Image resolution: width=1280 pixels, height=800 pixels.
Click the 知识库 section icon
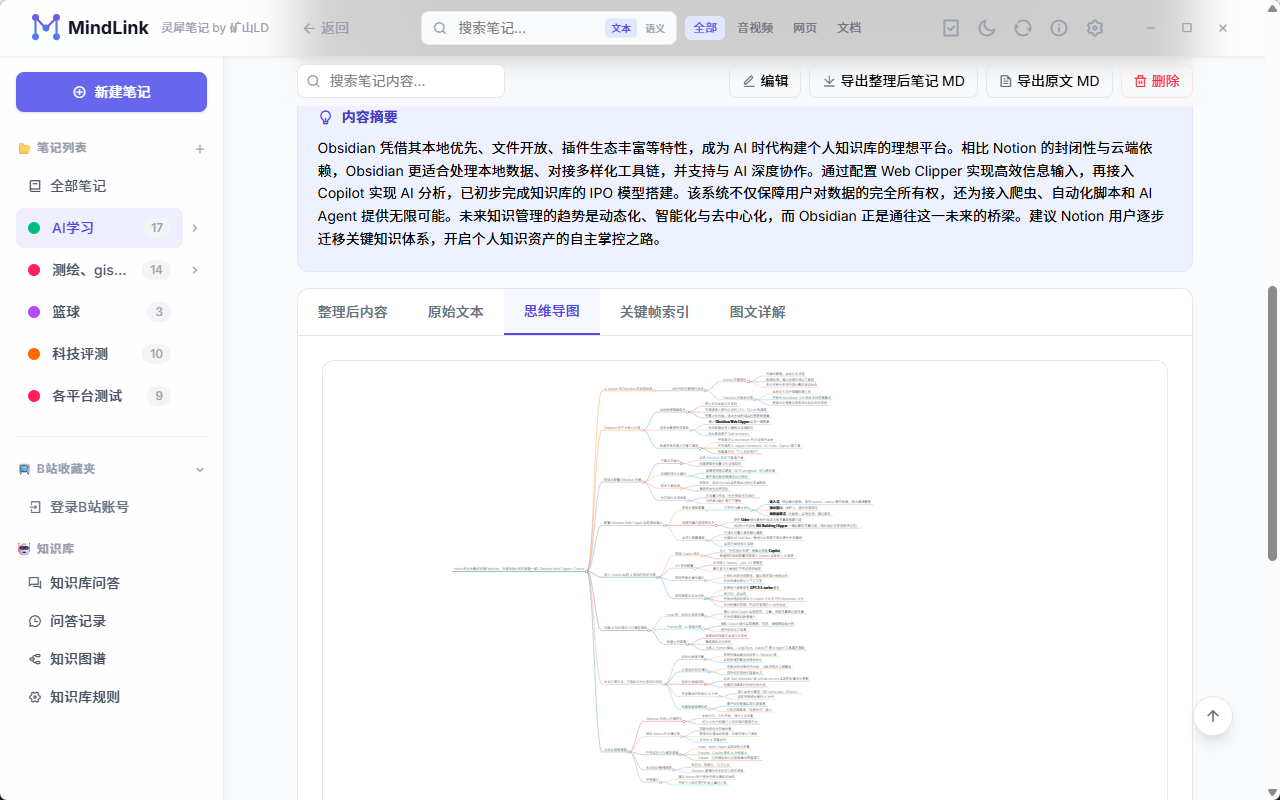24,549
